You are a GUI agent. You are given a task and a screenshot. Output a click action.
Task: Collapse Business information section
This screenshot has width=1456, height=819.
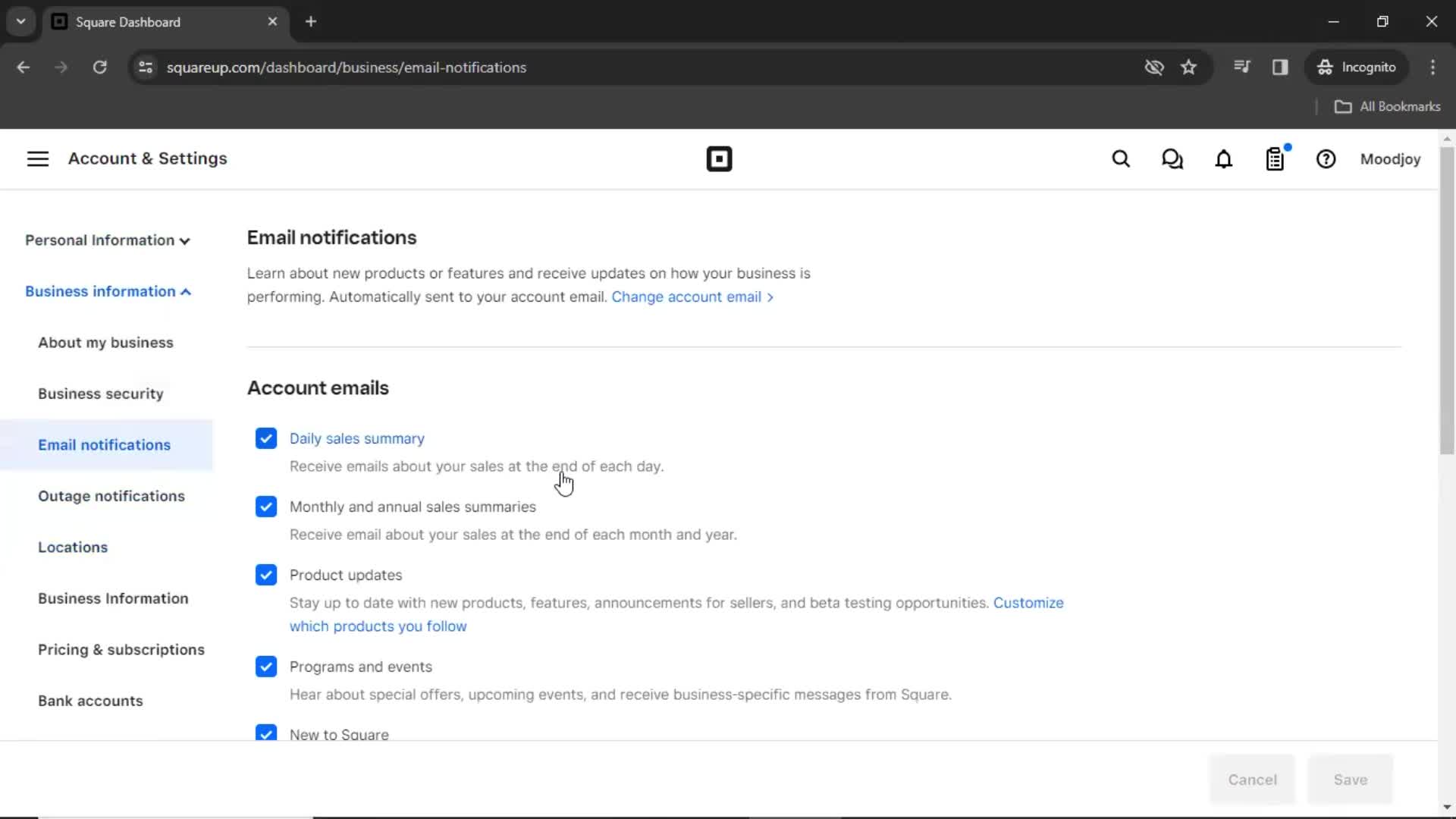(108, 291)
